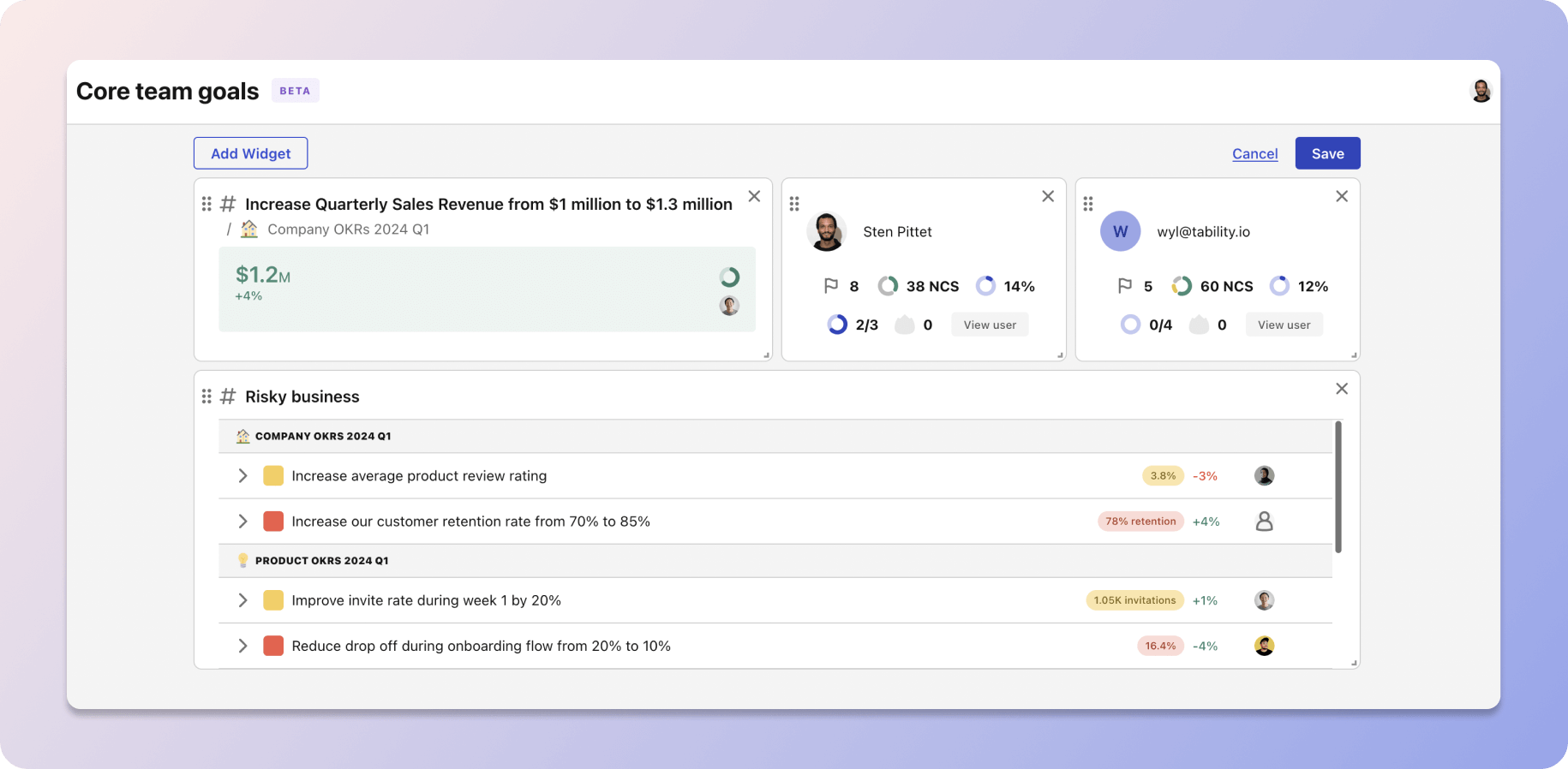Click COMPANY OKRS 2024 Q1 section header
Image resolution: width=1568 pixels, height=769 pixels.
[x=775, y=436]
